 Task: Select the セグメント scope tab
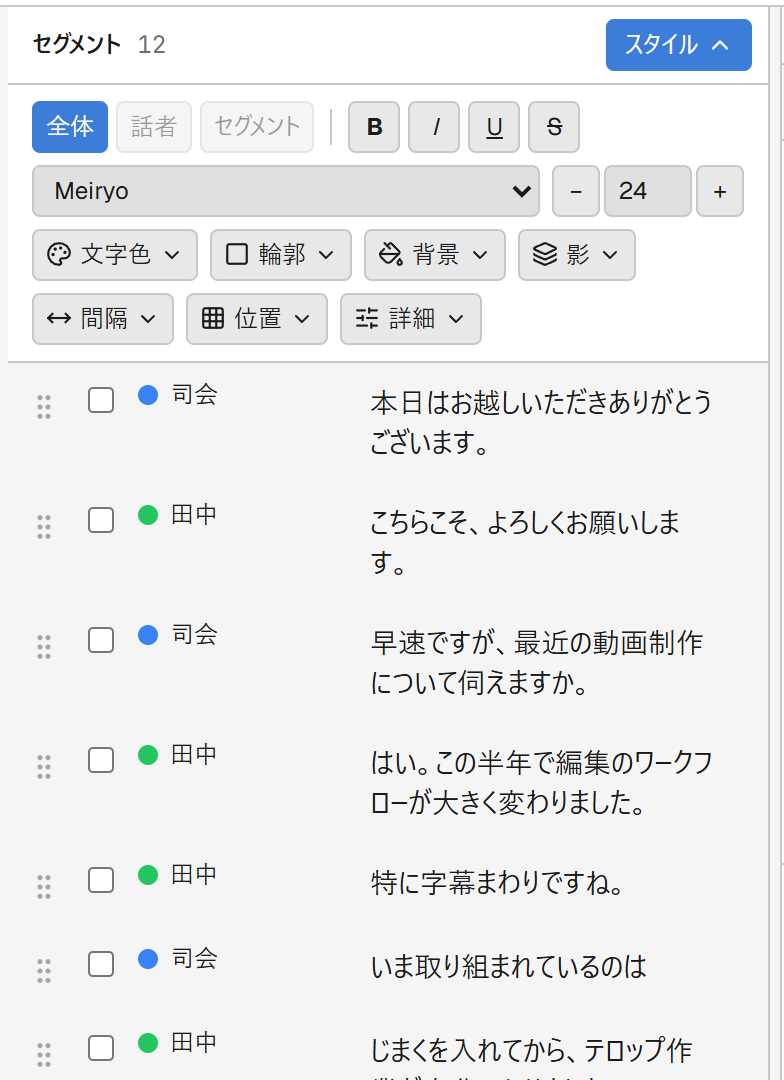(x=257, y=127)
